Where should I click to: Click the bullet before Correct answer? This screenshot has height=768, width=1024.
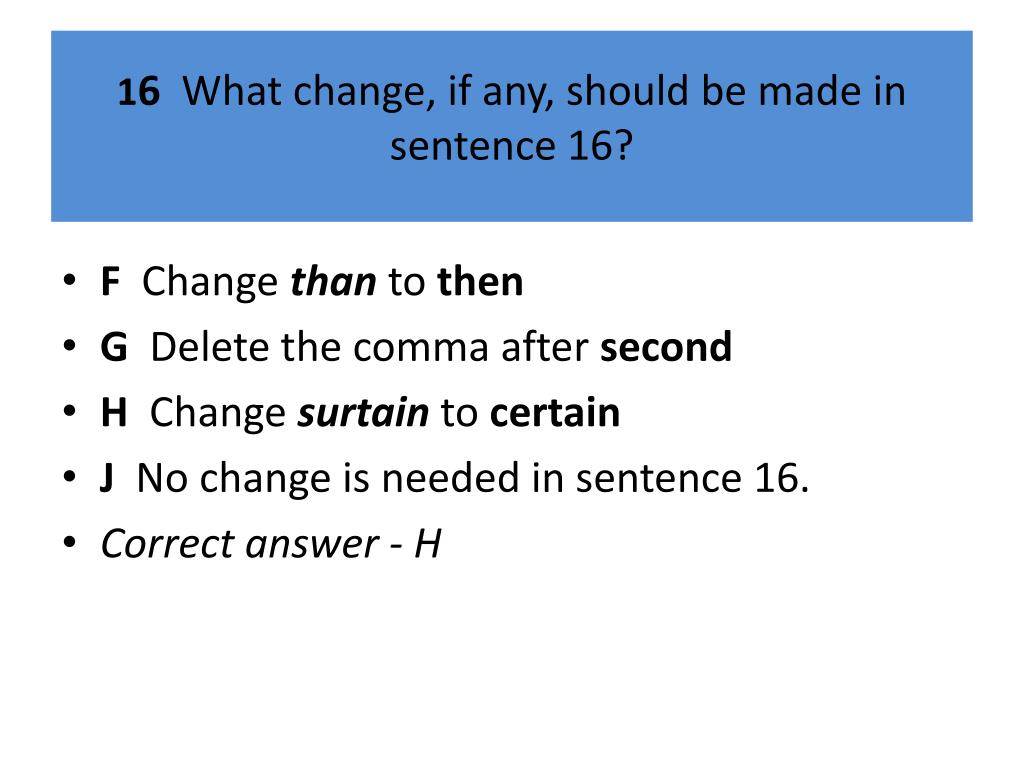pyautogui.click(x=69, y=542)
